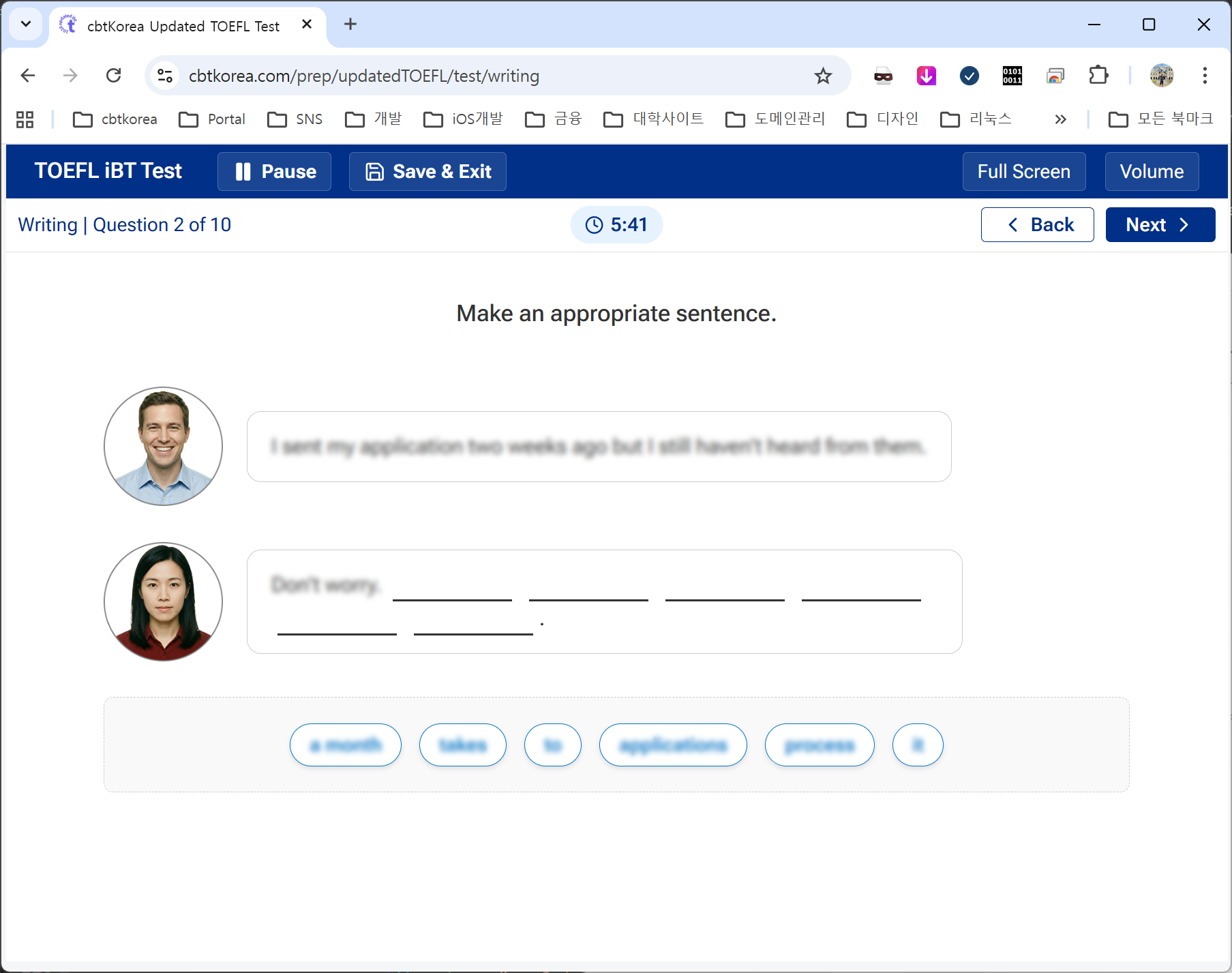Open a new tab with the plus icon

click(x=350, y=25)
